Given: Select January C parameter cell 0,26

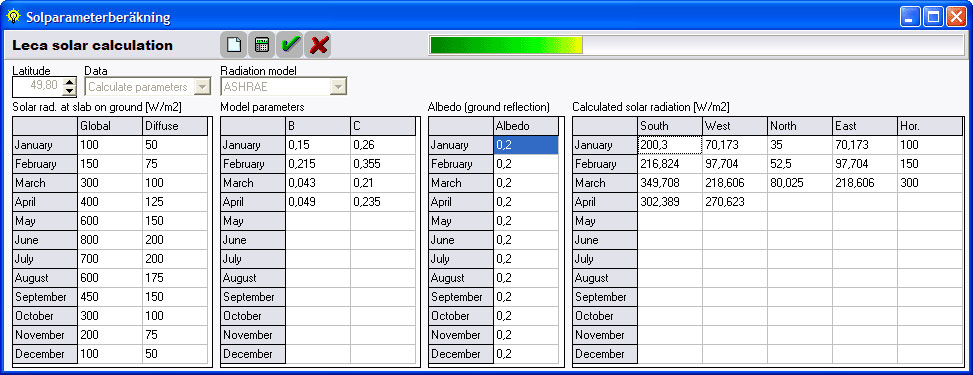Looking at the screenshot, I should click(x=383, y=145).
